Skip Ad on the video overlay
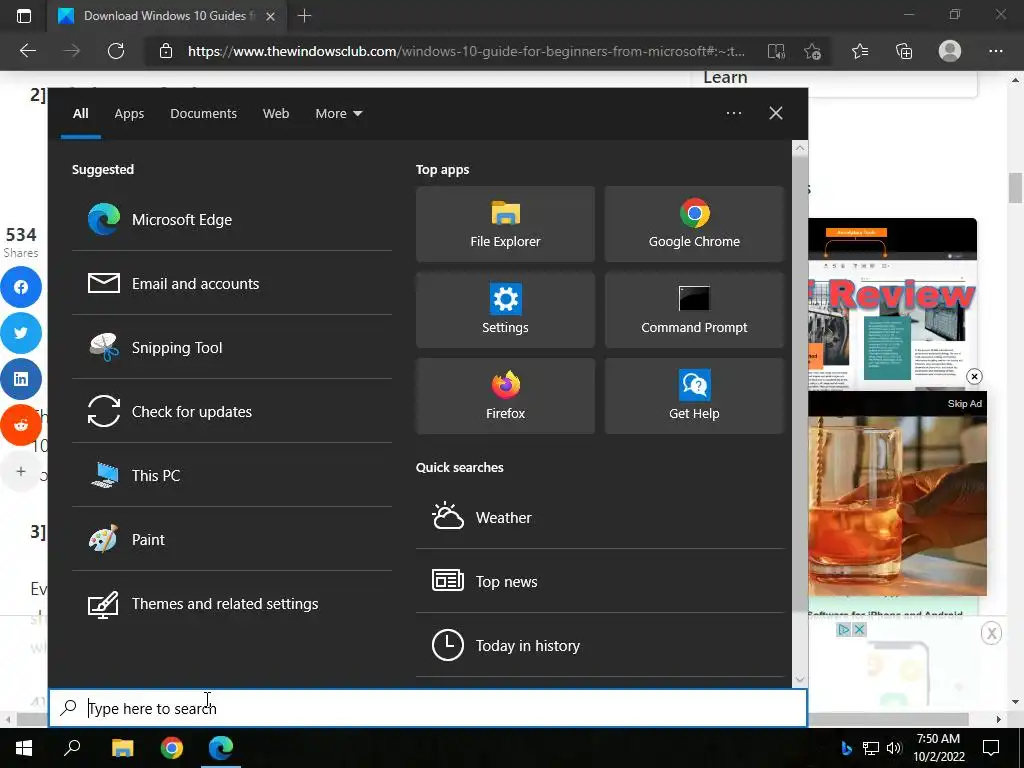Screen dimensions: 1024x768 [x=965, y=404]
